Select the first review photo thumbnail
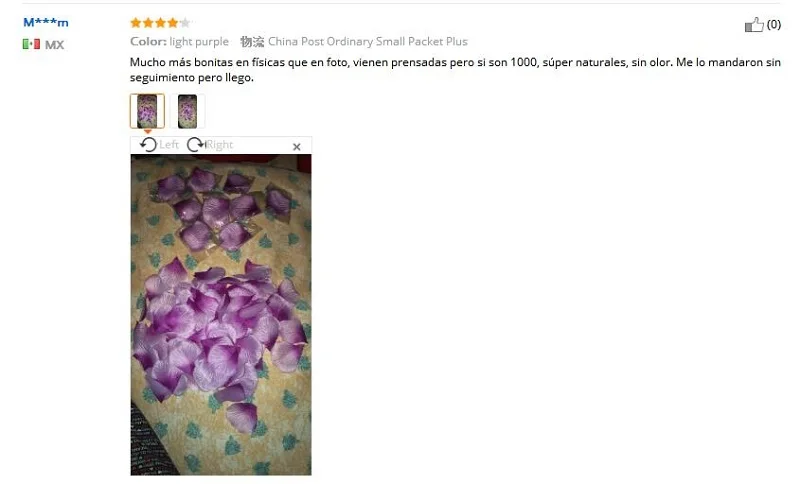The height and width of the screenshot is (484, 800). coord(147,111)
